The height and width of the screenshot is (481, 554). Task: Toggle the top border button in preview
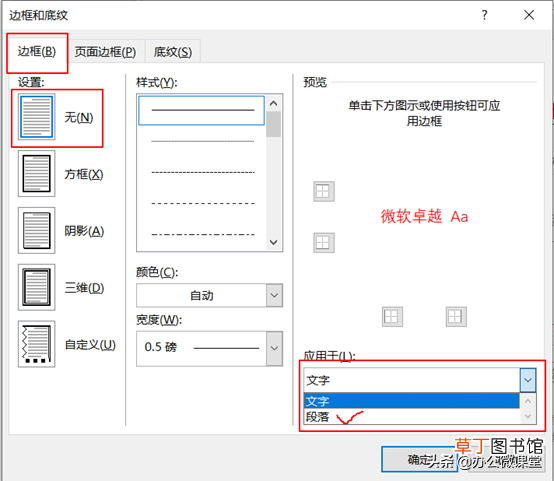click(324, 191)
